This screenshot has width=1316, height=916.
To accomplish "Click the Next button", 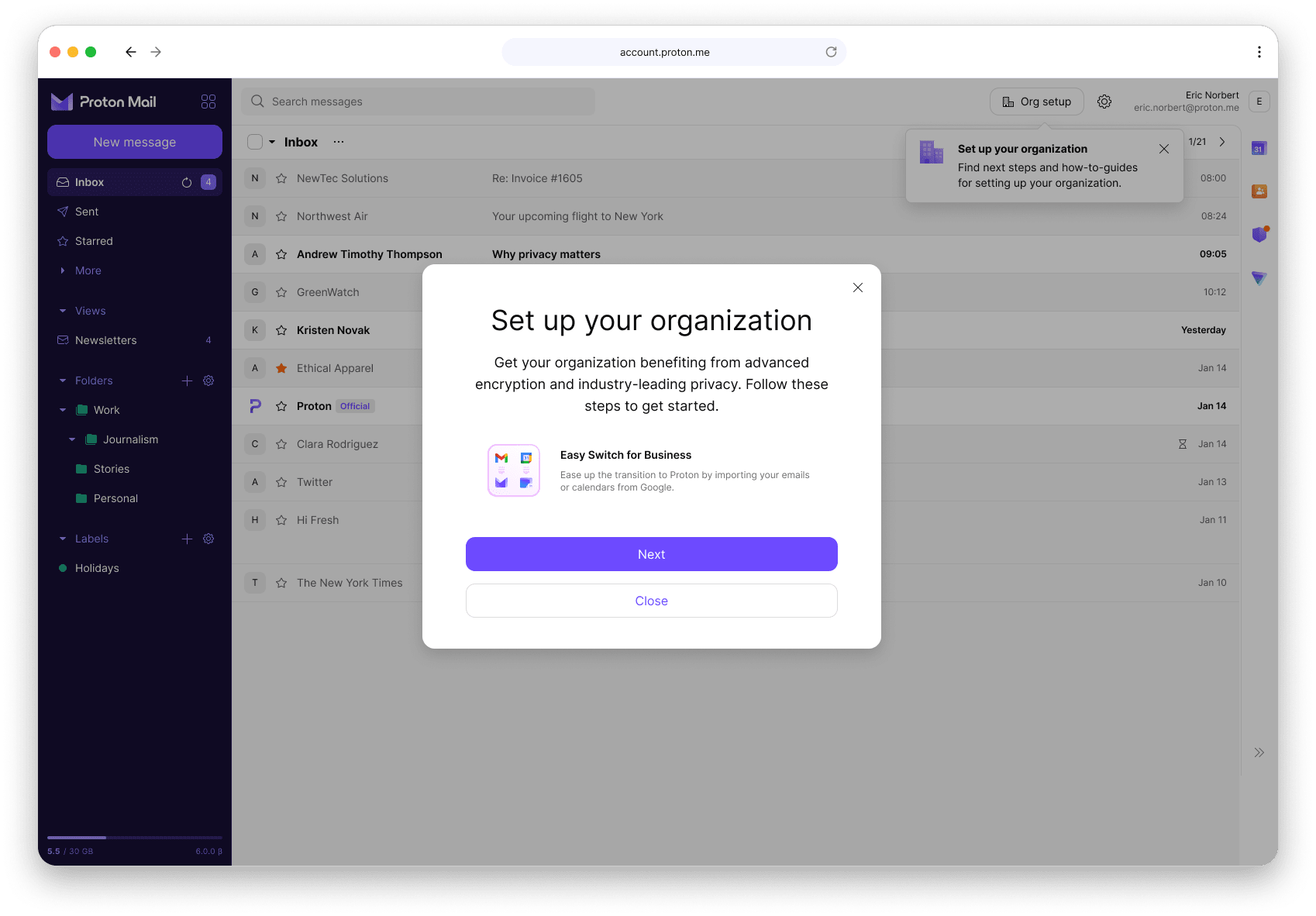I will coord(651,554).
